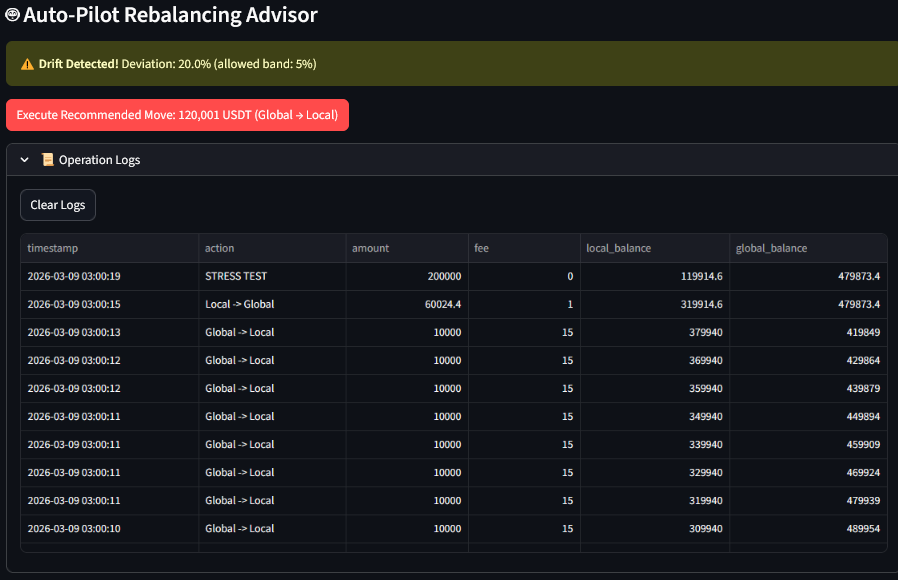Click the scroll icon beside Operation Logs
898x580 pixels.
[x=47, y=160]
